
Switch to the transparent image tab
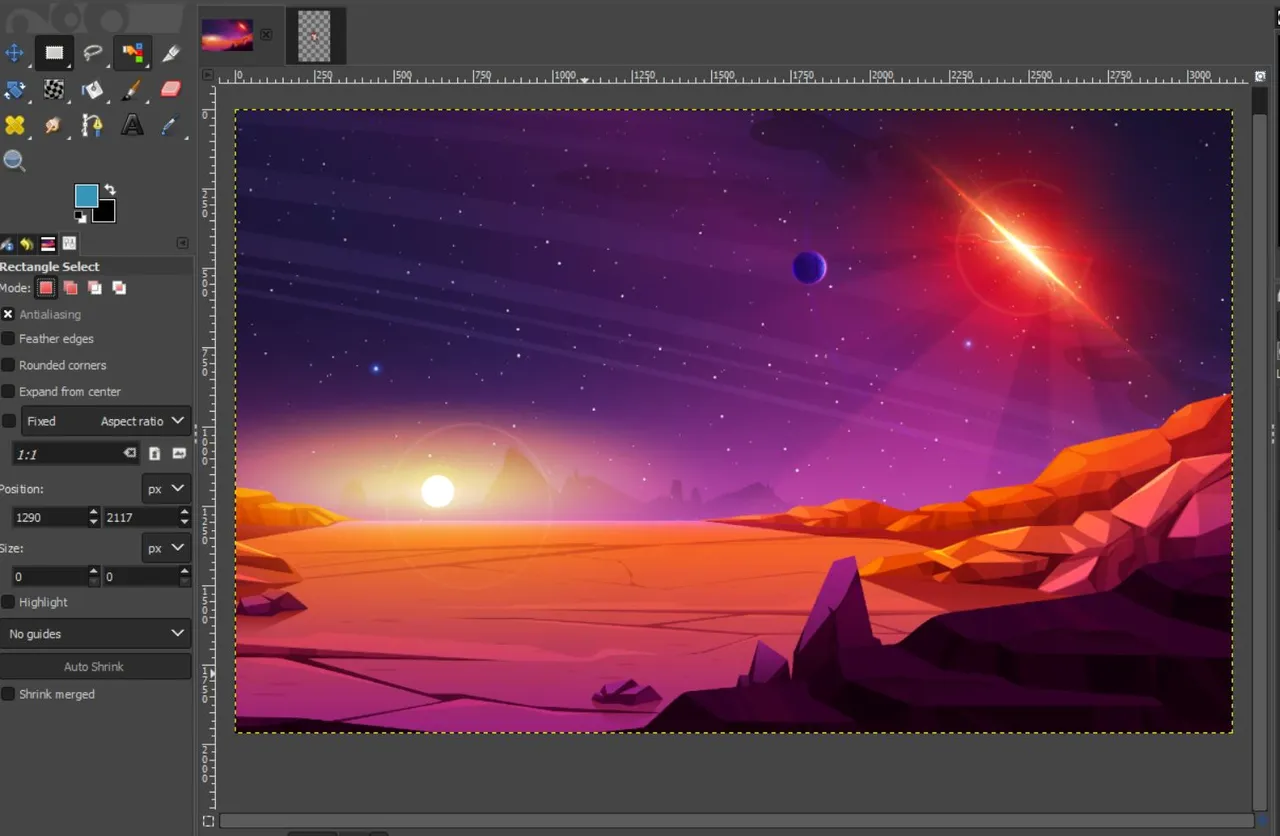pyautogui.click(x=315, y=35)
